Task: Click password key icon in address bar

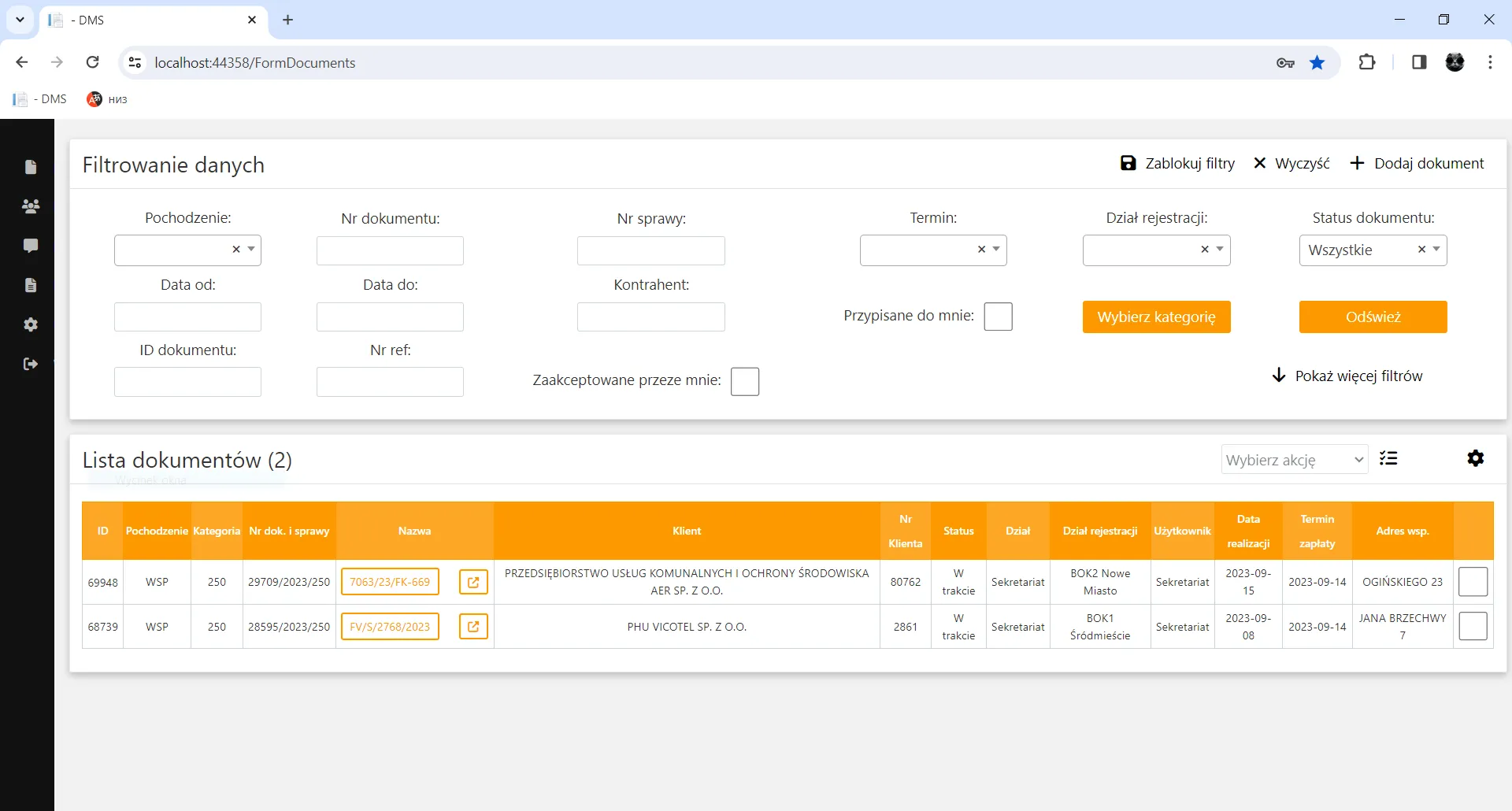Action: pyautogui.click(x=1285, y=63)
